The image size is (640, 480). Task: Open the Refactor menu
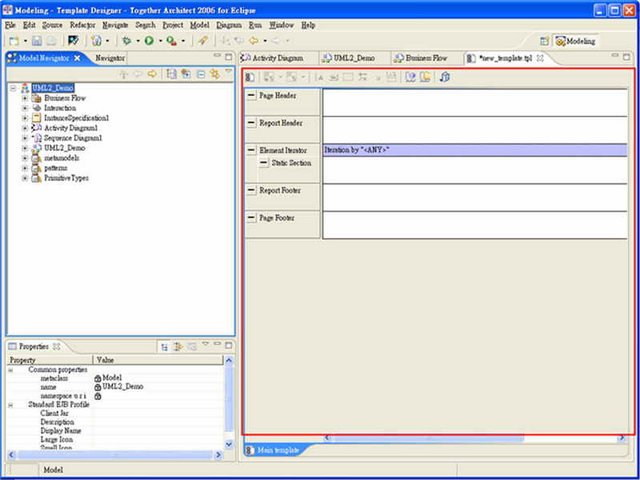point(82,25)
